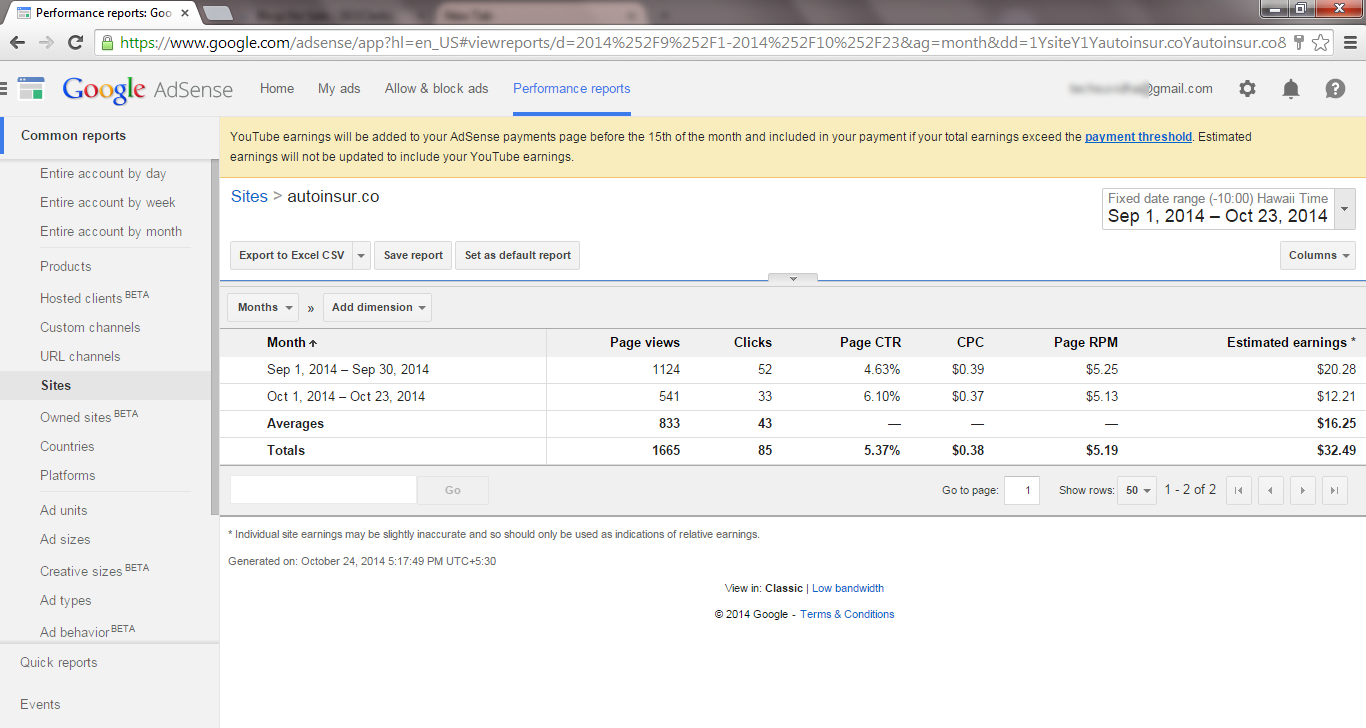Open the Terms & Conditions link
The width and height of the screenshot is (1366, 728).
847,614
